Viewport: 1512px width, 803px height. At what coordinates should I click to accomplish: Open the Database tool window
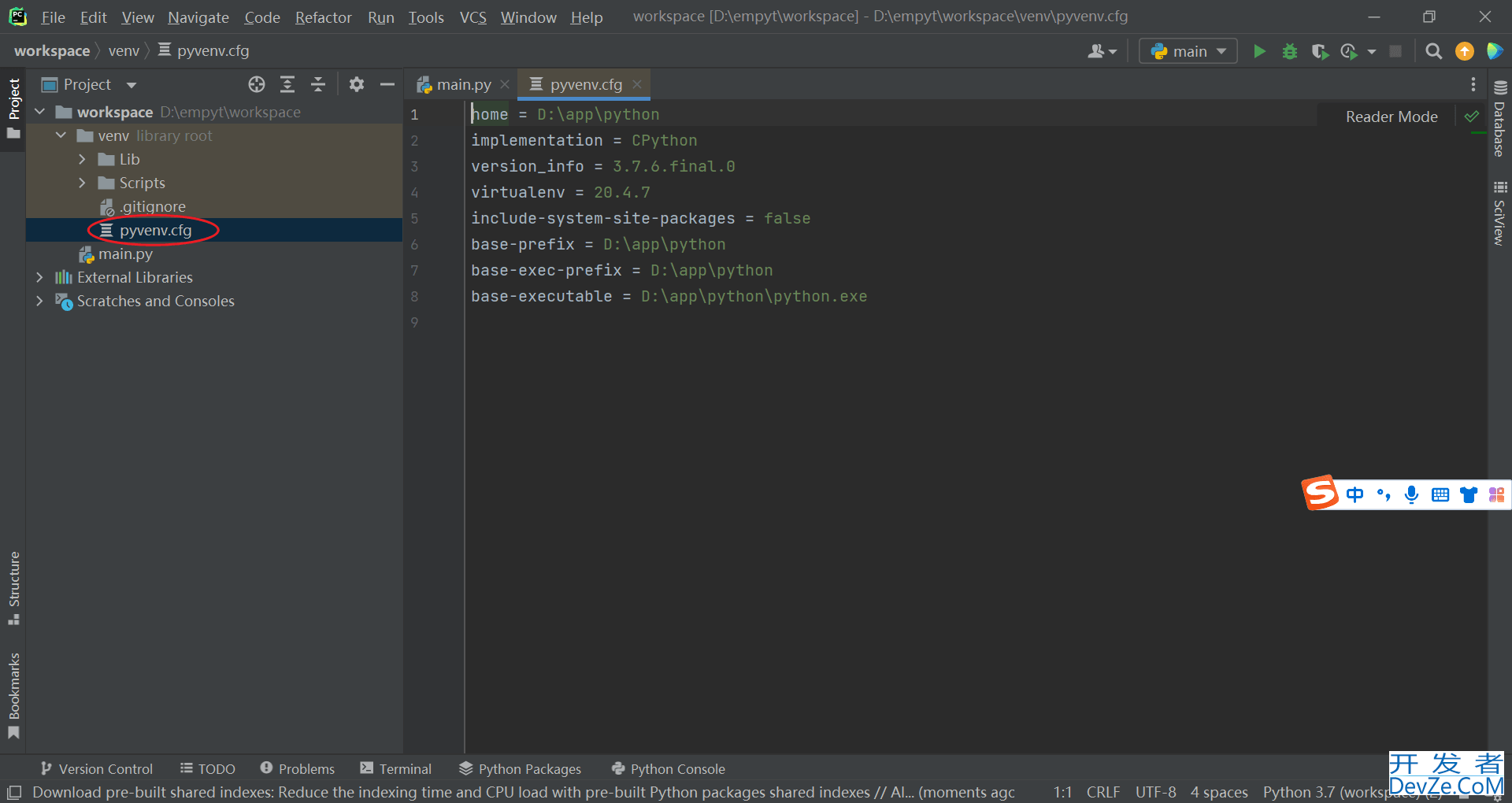pos(1499,119)
